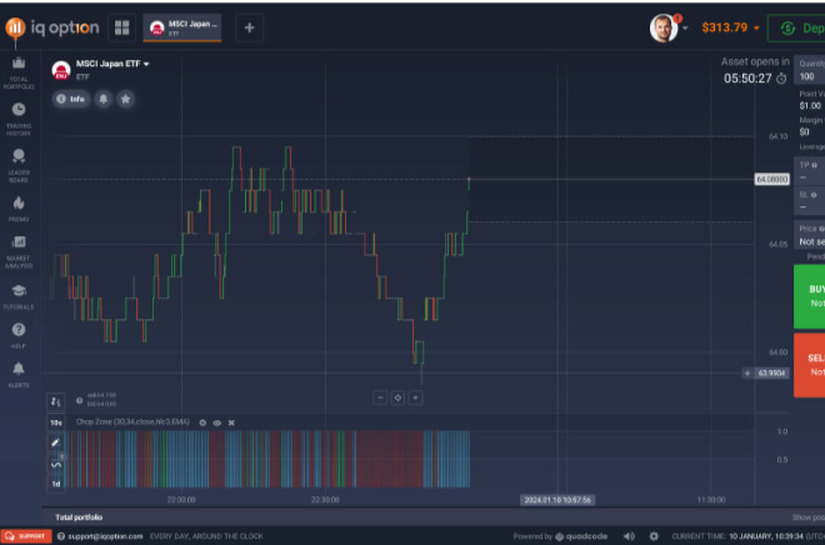Open the Leader Board sidebar icon

[x=18, y=166]
